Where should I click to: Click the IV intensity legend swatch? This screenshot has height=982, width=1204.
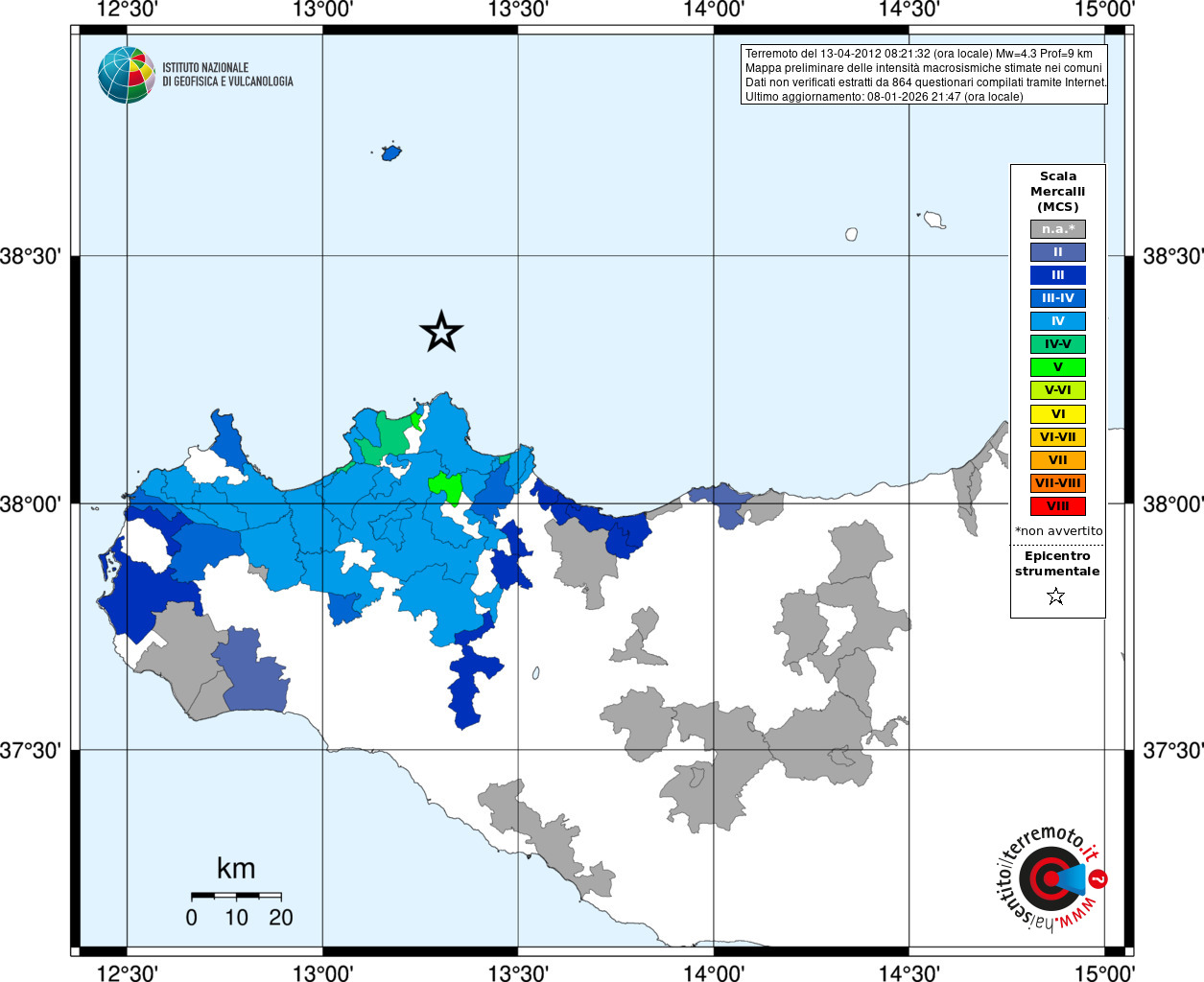point(1058,321)
